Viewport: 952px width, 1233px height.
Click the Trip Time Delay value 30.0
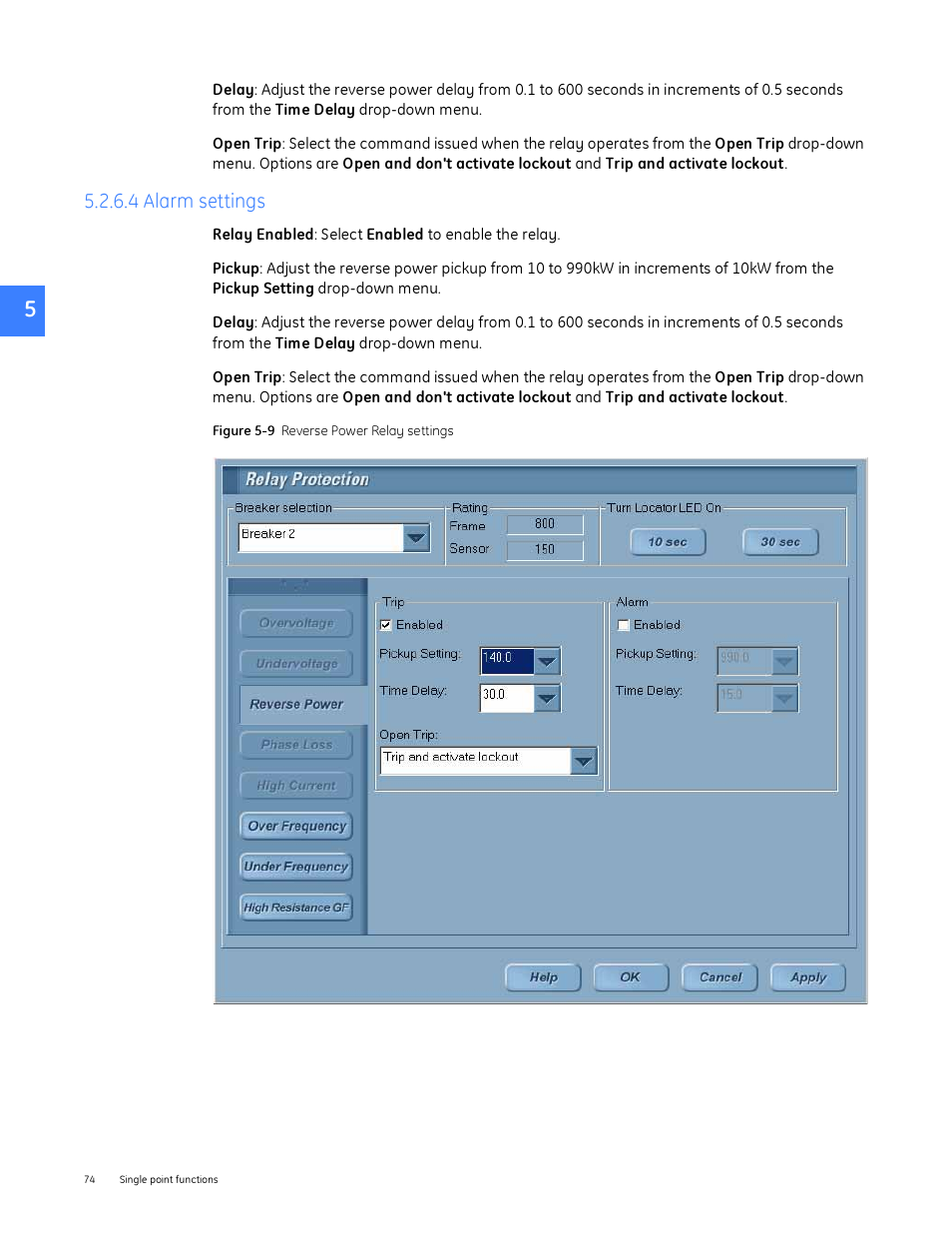507,698
